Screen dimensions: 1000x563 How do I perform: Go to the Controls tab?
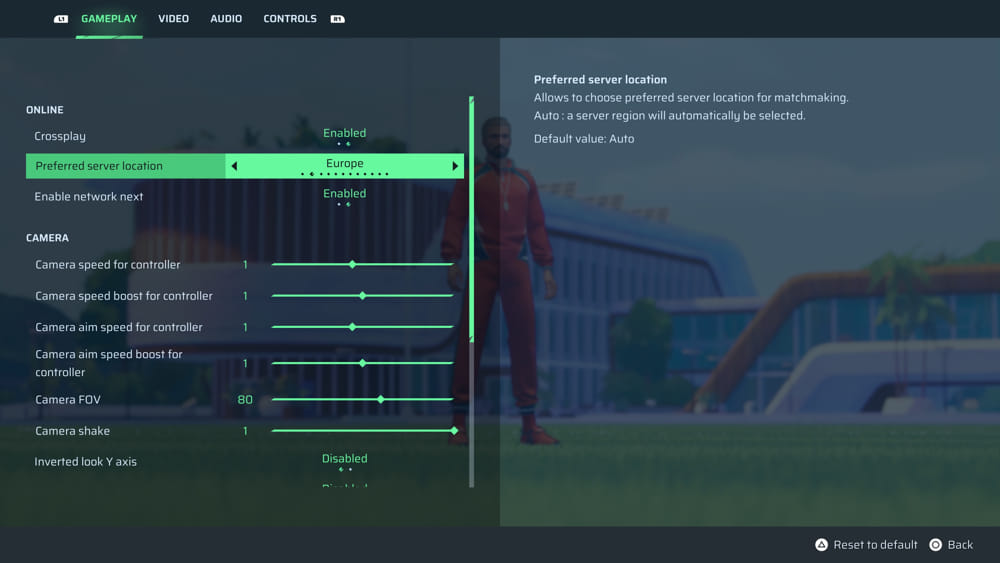(x=290, y=19)
